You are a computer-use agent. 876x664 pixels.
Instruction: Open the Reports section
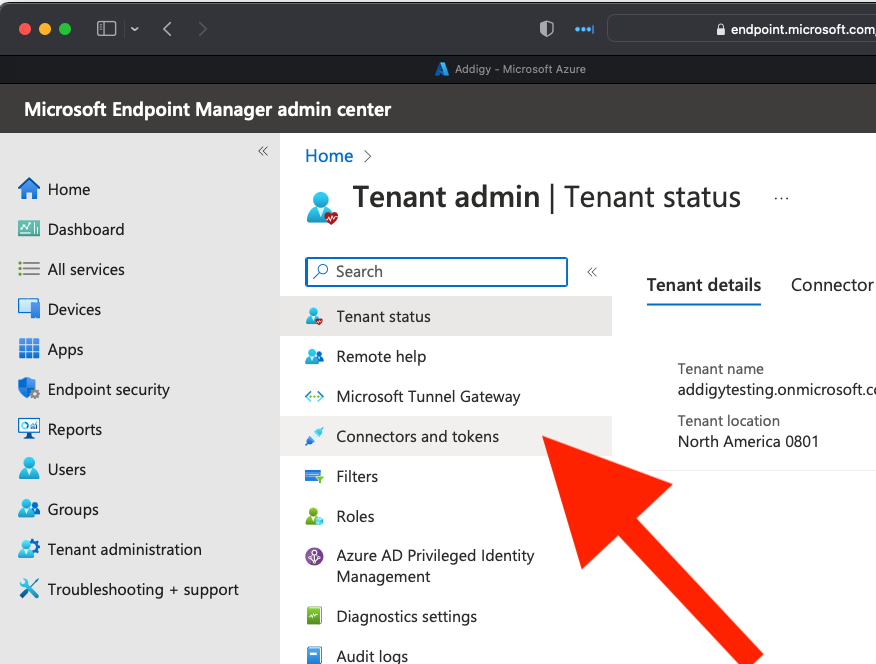[x=73, y=429]
